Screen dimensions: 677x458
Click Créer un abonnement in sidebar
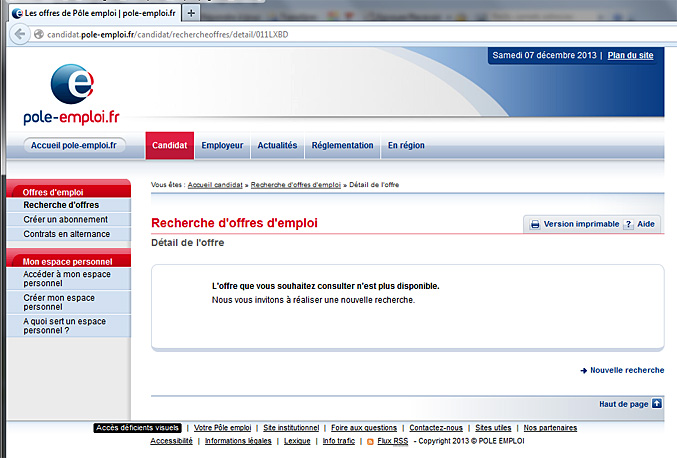click(x=69, y=219)
